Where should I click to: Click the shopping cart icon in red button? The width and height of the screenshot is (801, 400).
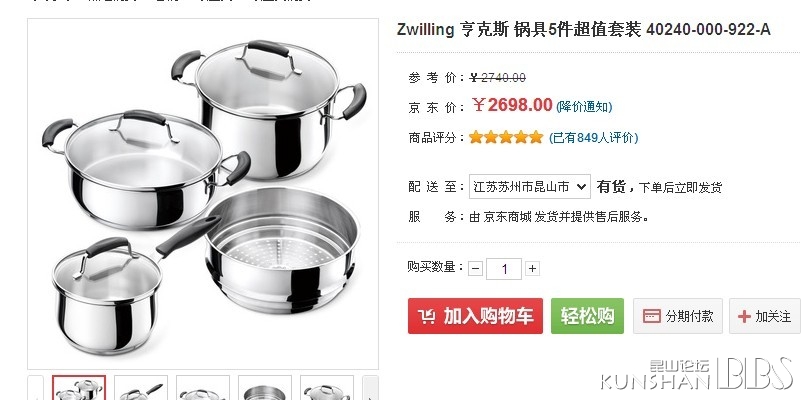(x=426, y=316)
